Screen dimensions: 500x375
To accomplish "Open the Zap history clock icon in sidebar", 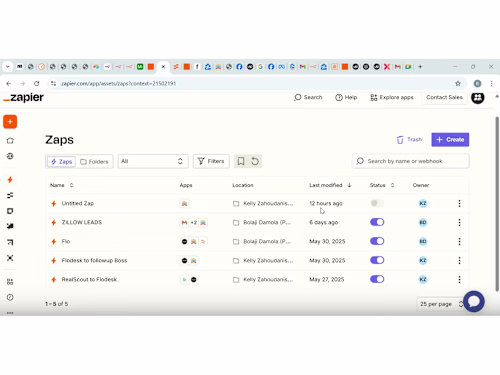I will [10, 297].
